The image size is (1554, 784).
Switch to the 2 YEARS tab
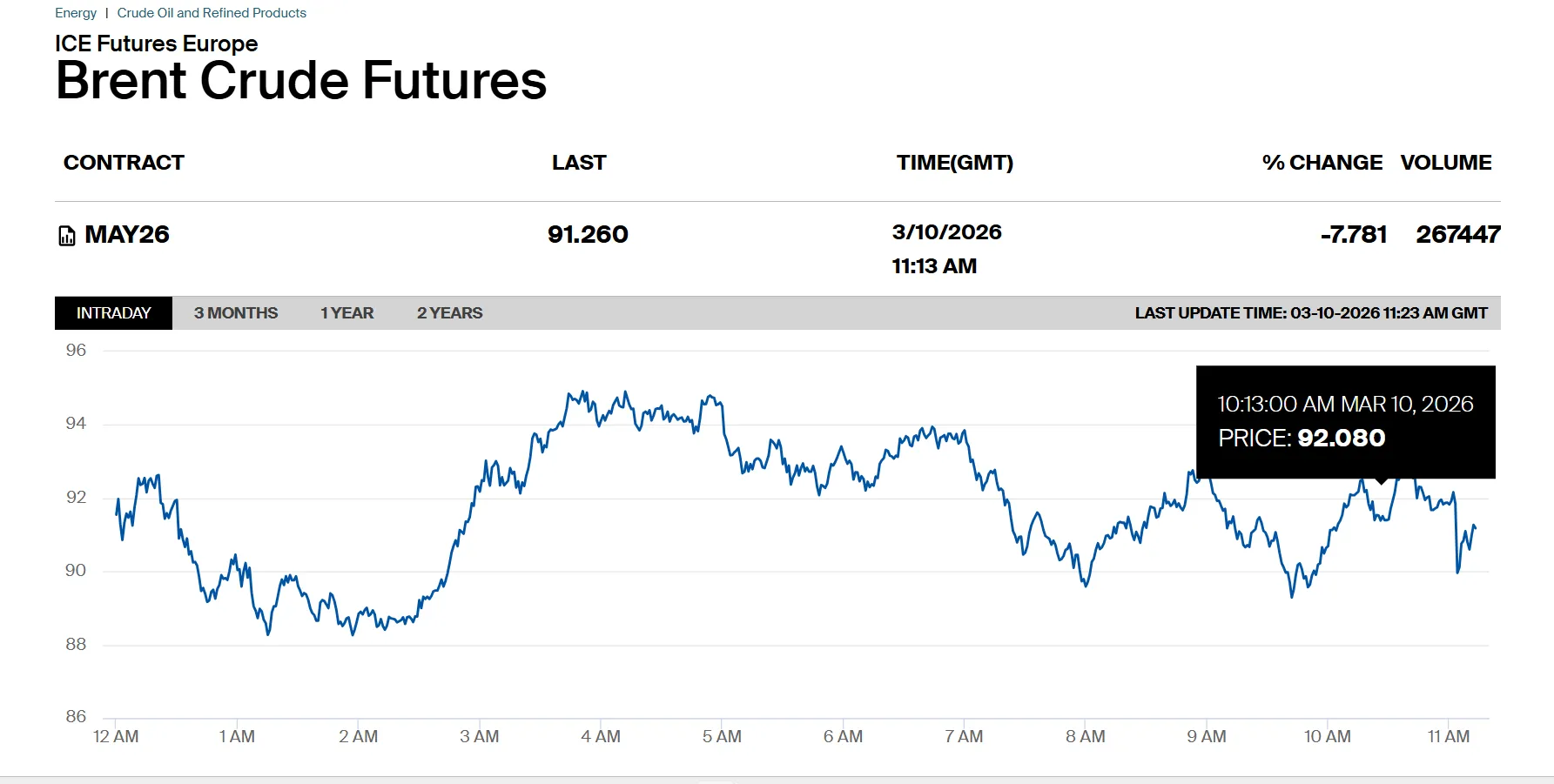449,313
